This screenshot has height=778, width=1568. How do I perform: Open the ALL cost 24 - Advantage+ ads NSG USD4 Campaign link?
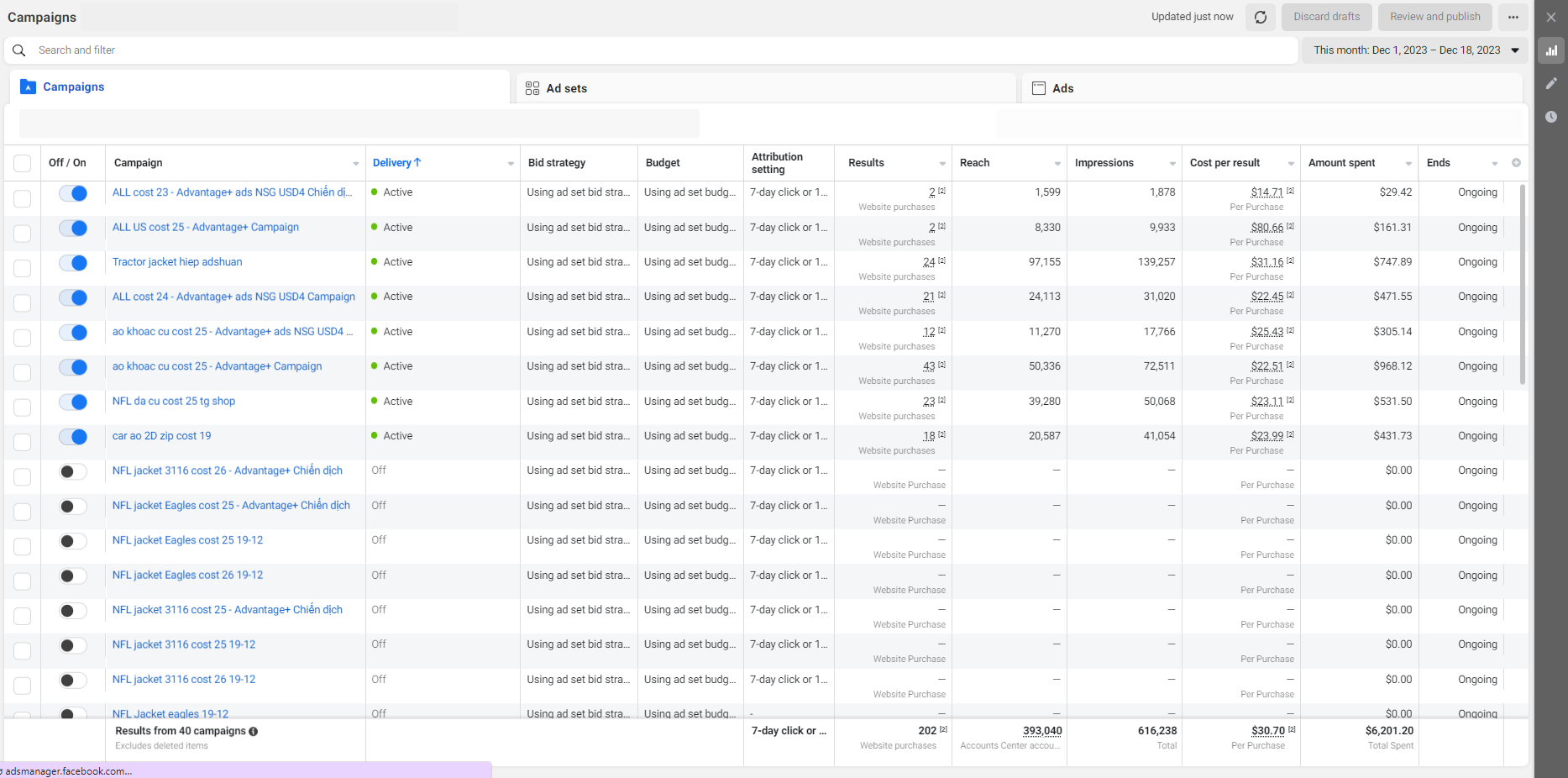tap(233, 297)
